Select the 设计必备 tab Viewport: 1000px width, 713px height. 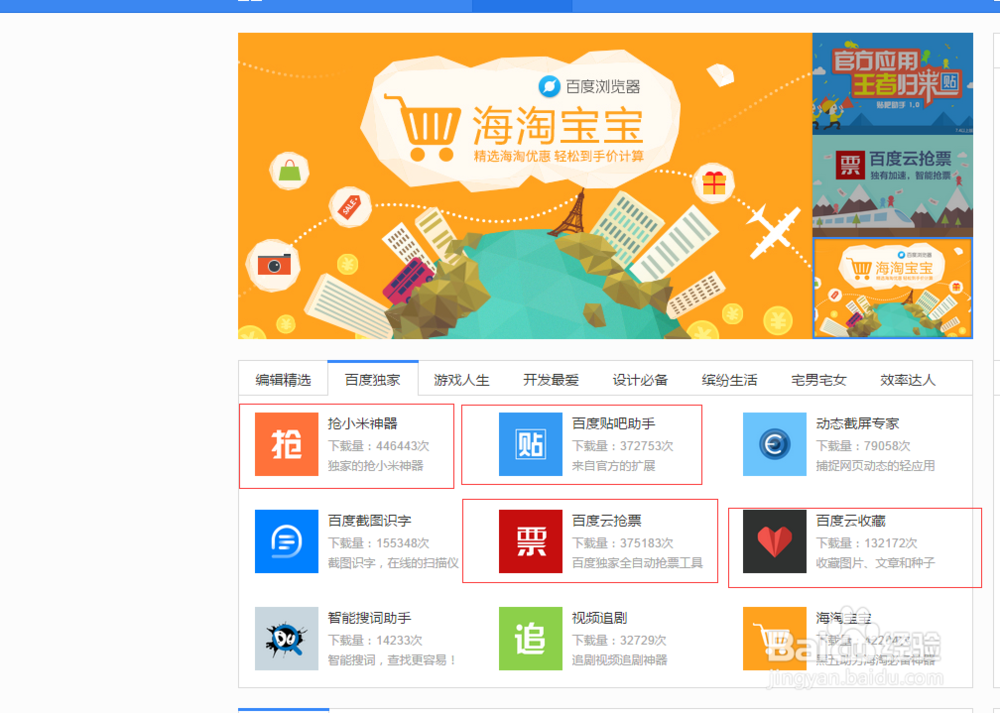point(640,379)
